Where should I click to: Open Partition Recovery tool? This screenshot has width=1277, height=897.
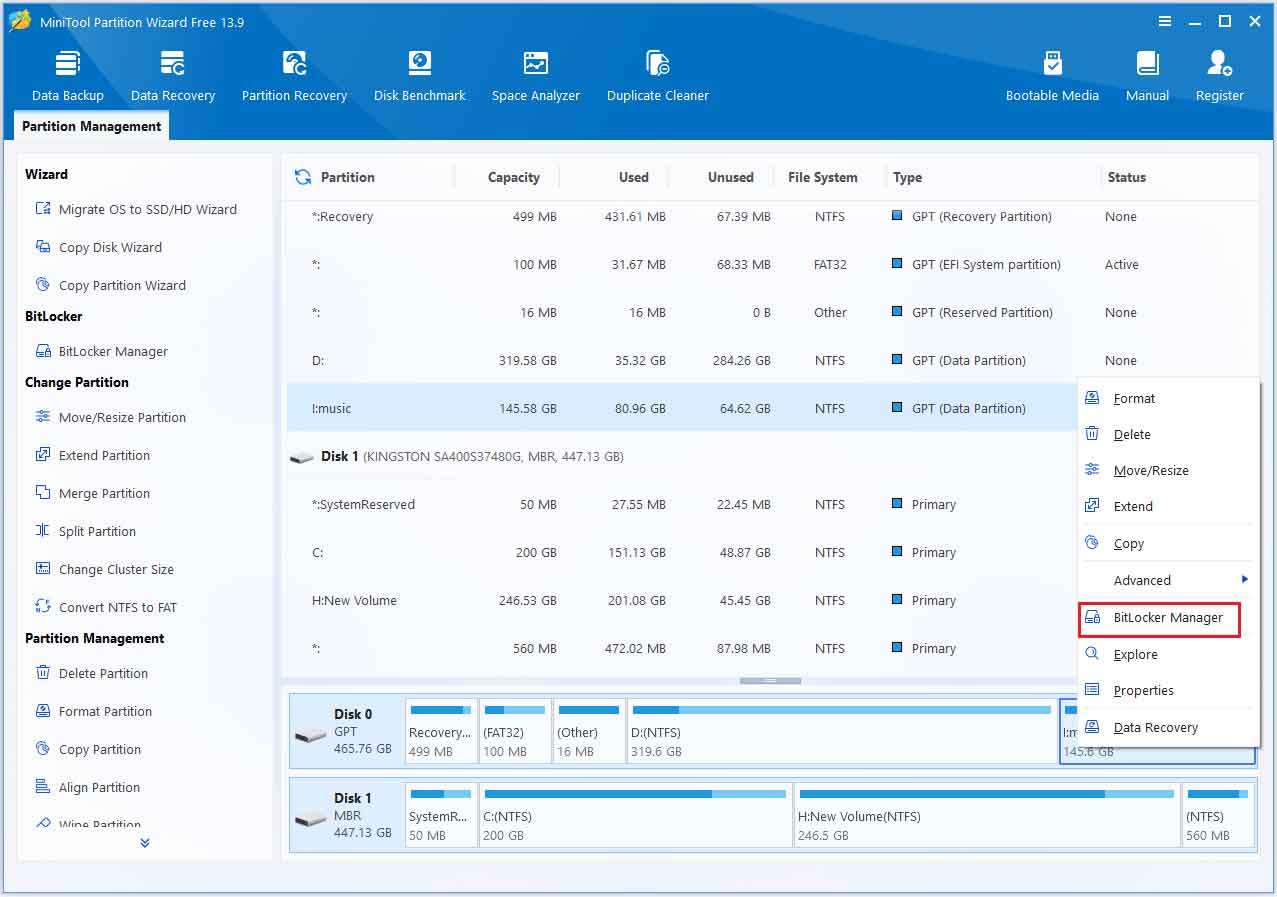click(x=294, y=76)
